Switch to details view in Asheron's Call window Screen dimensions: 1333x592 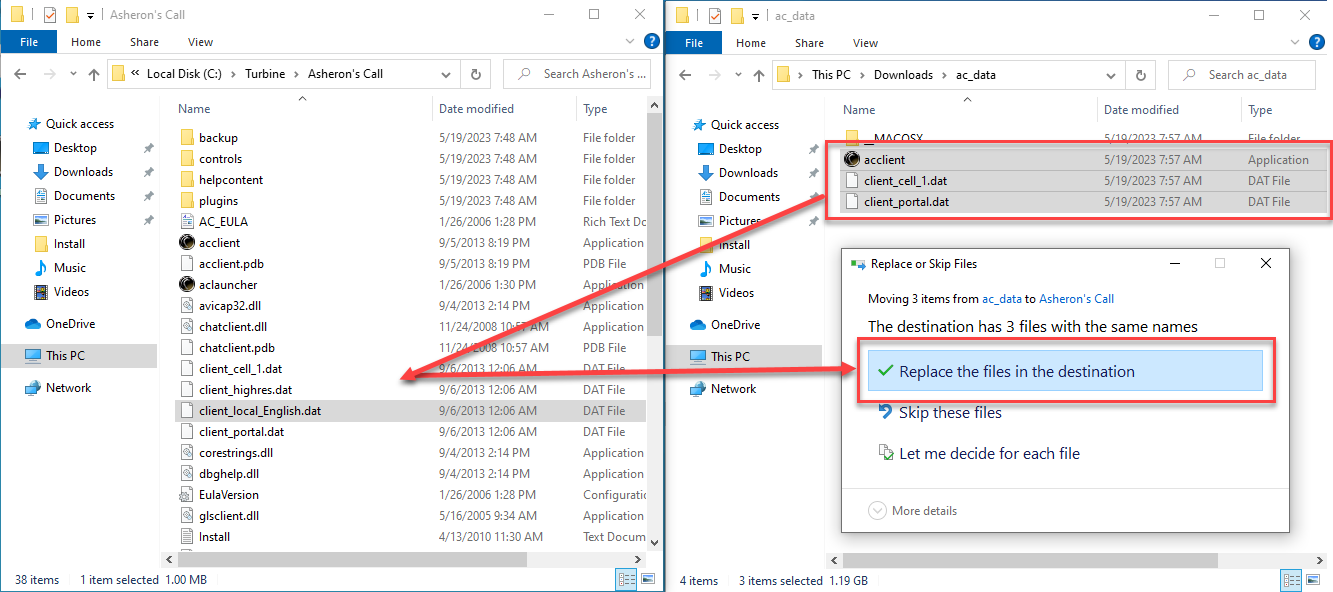point(626,580)
